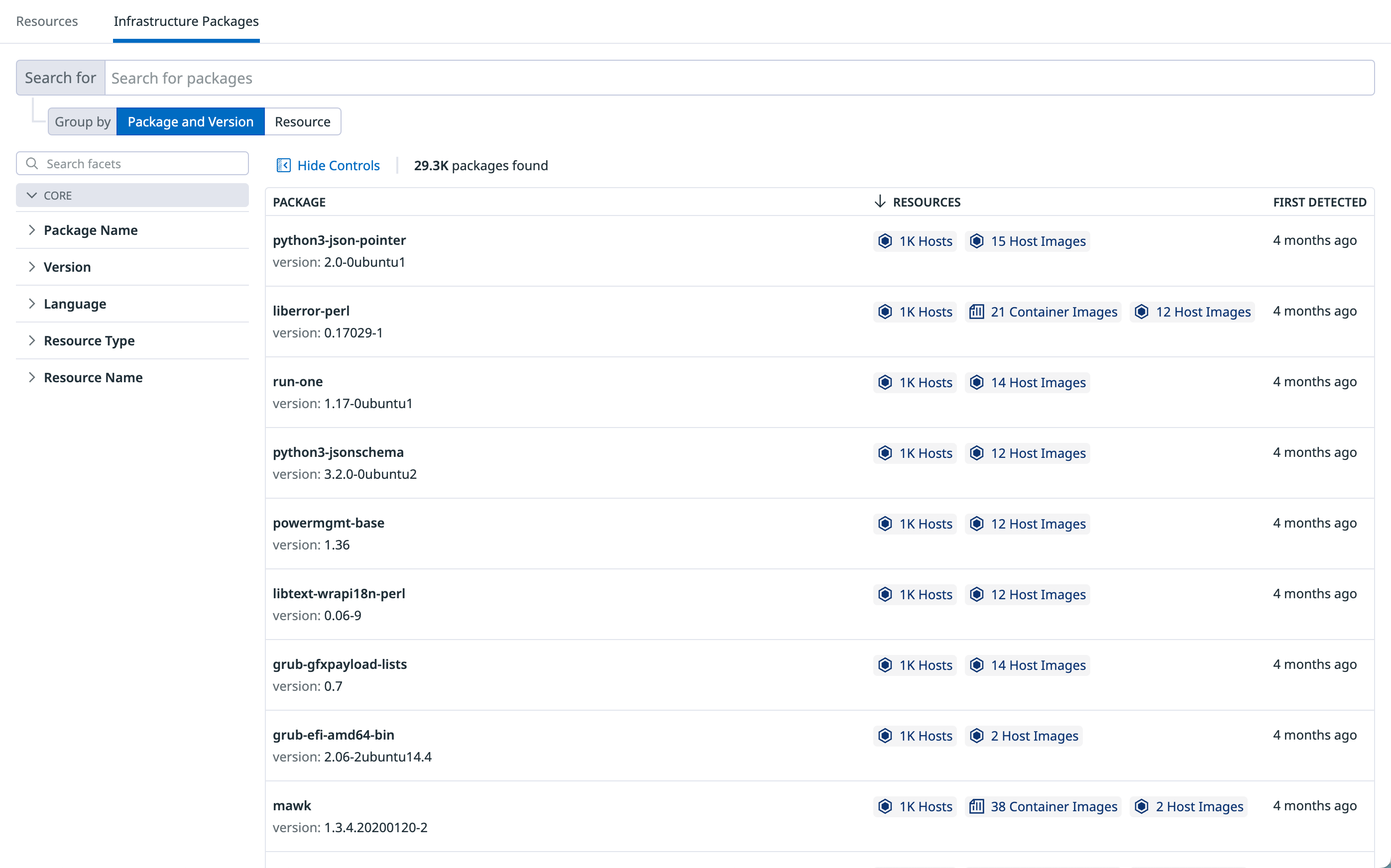Click host image icon in liberror-perl 12 Host Images
Image resolution: width=1391 pixels, height=868 pixels.
click(x=1142, y=312)
